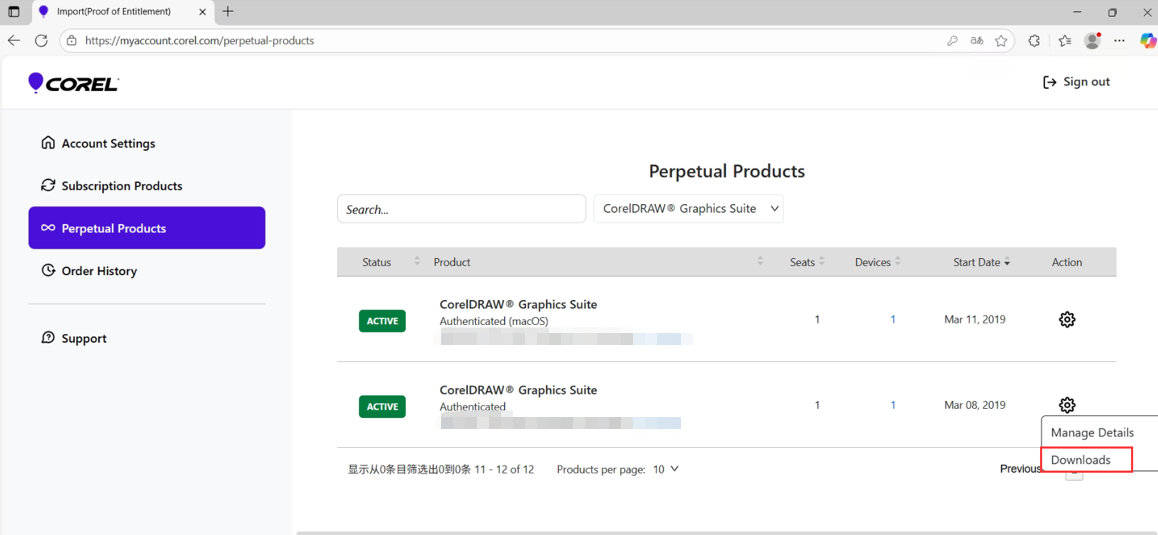Click the gear icon for macOS product row
1158x535 pixels.
point(1067,320)
